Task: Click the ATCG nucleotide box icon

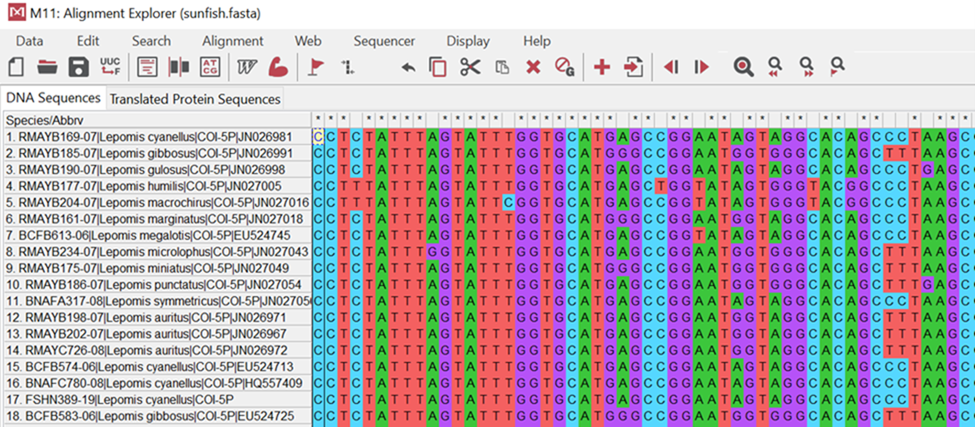Action: (x=210, y=67)
